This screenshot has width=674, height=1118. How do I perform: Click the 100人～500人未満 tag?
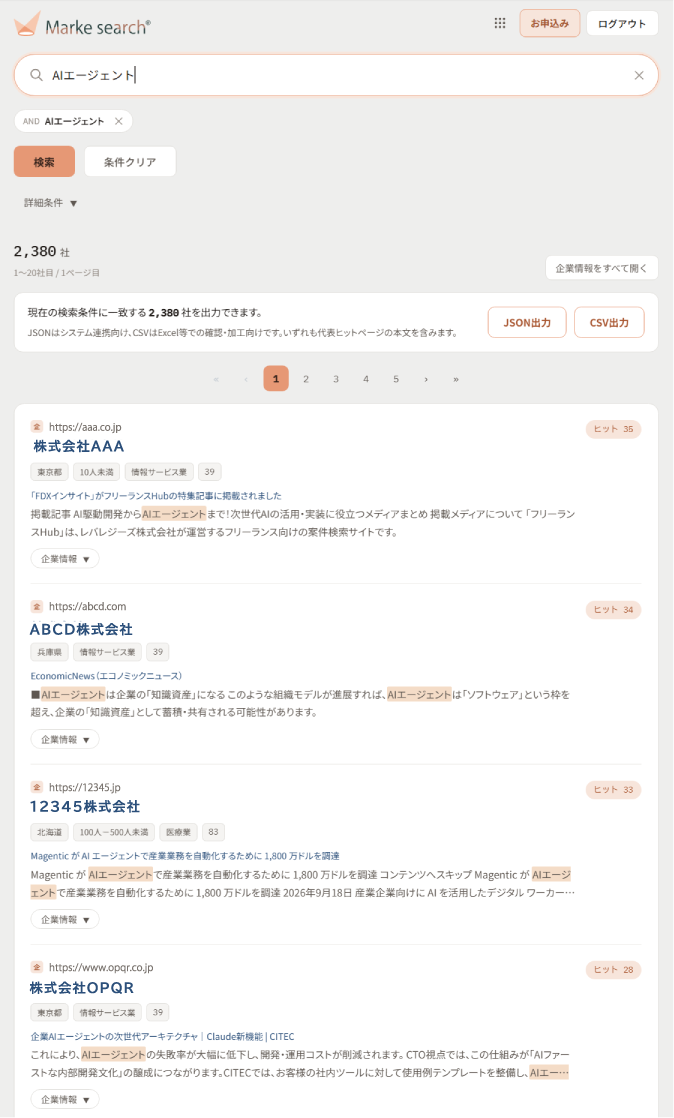pyautogui.click(x=113, y=832)
